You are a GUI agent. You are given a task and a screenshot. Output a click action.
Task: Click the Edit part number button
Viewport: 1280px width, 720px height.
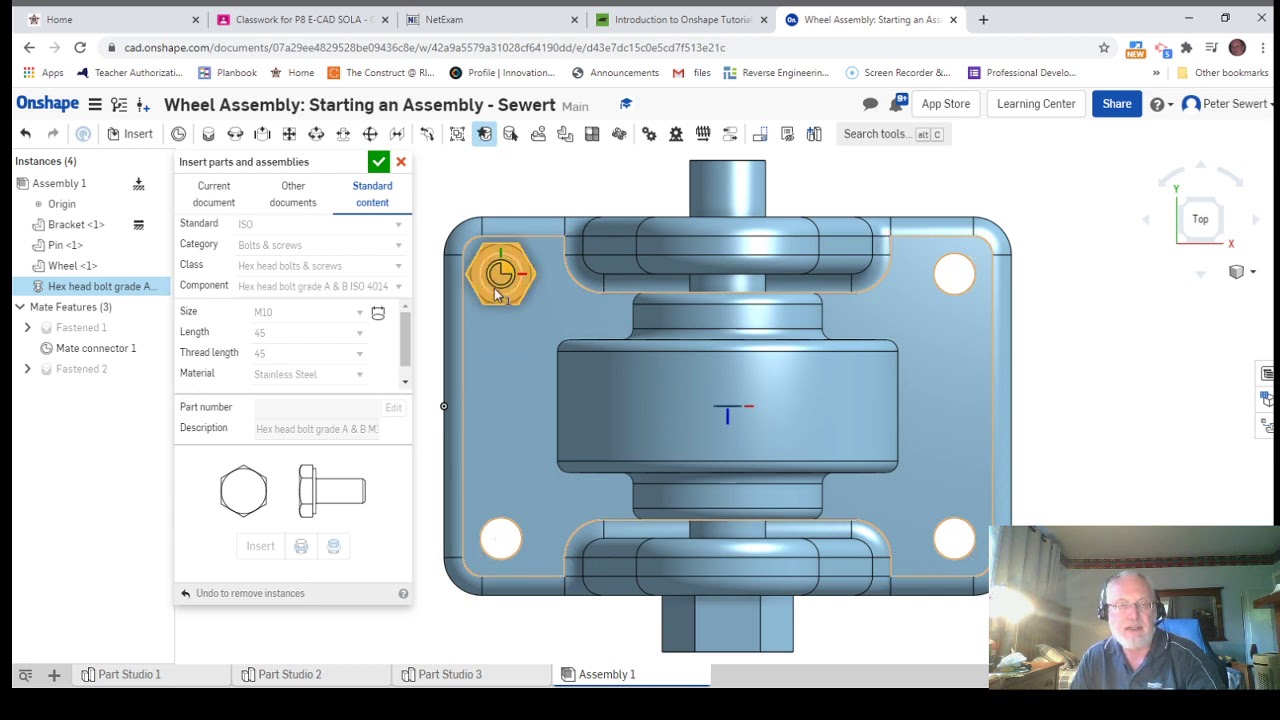(x=393, y=408)
